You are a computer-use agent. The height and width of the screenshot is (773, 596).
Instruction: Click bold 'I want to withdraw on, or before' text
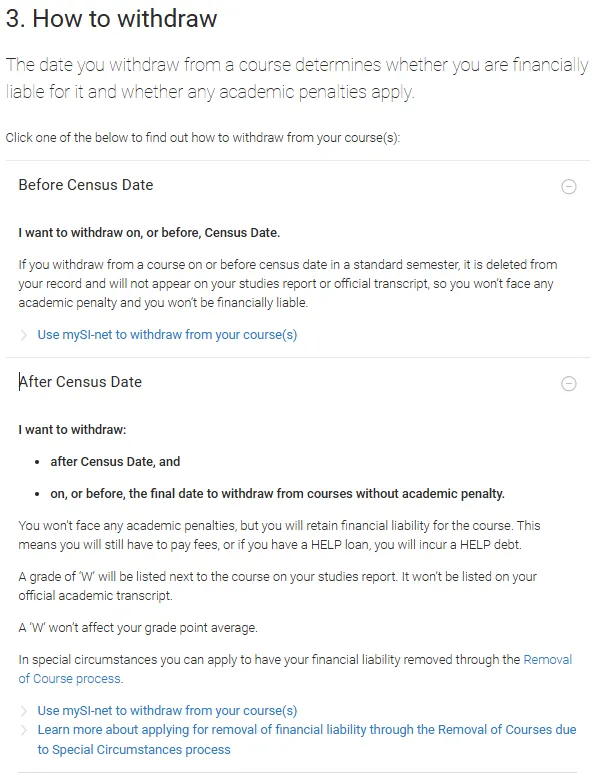149,233
